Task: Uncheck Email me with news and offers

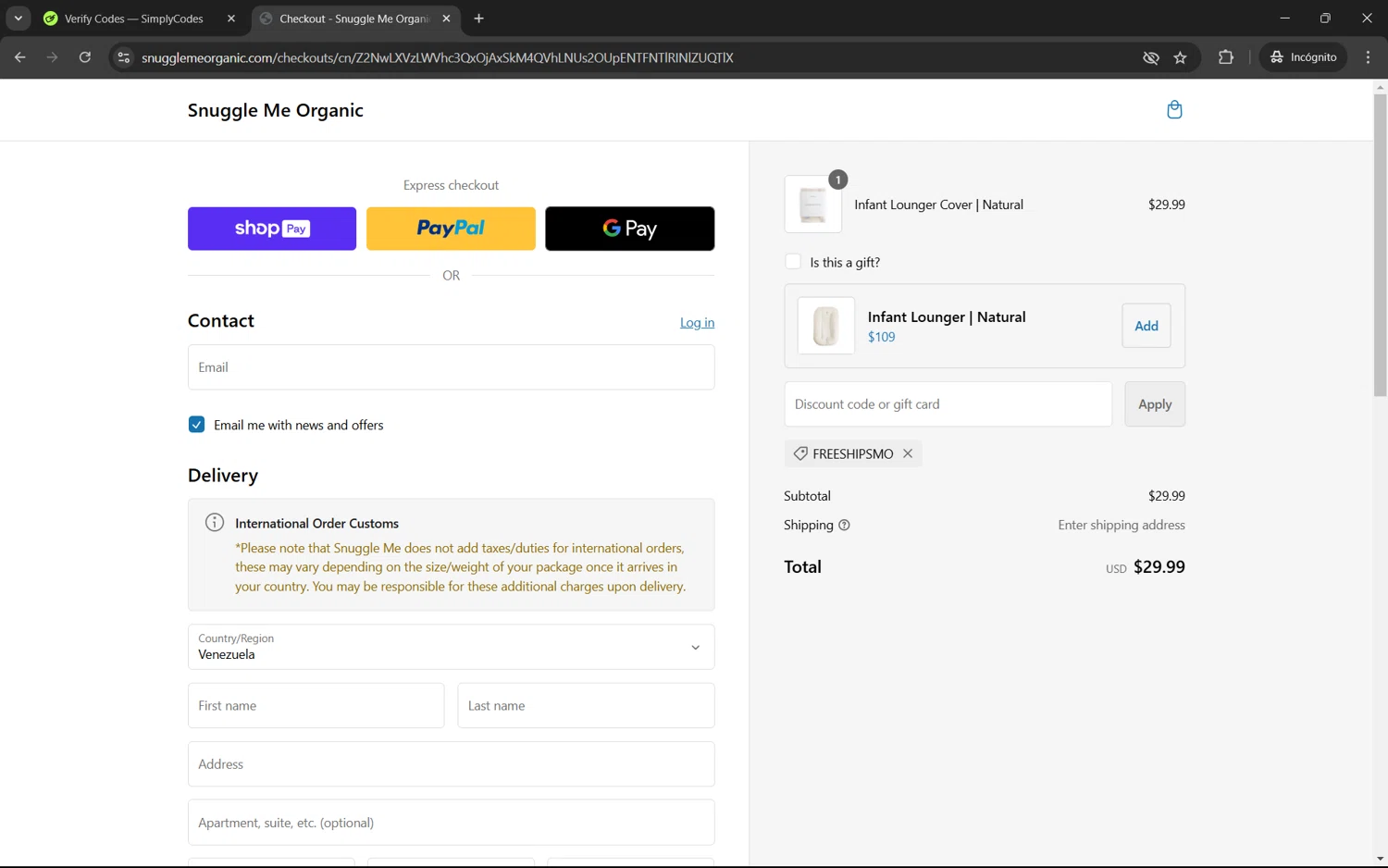Action: click(196, 425)
